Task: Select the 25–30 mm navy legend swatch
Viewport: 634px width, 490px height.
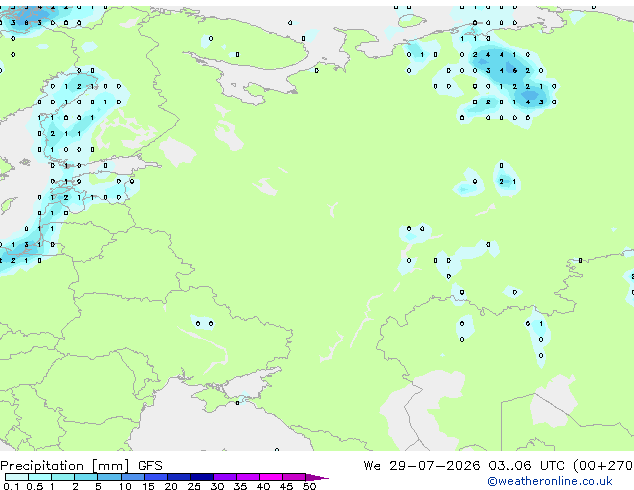Action: pos(202,477)
